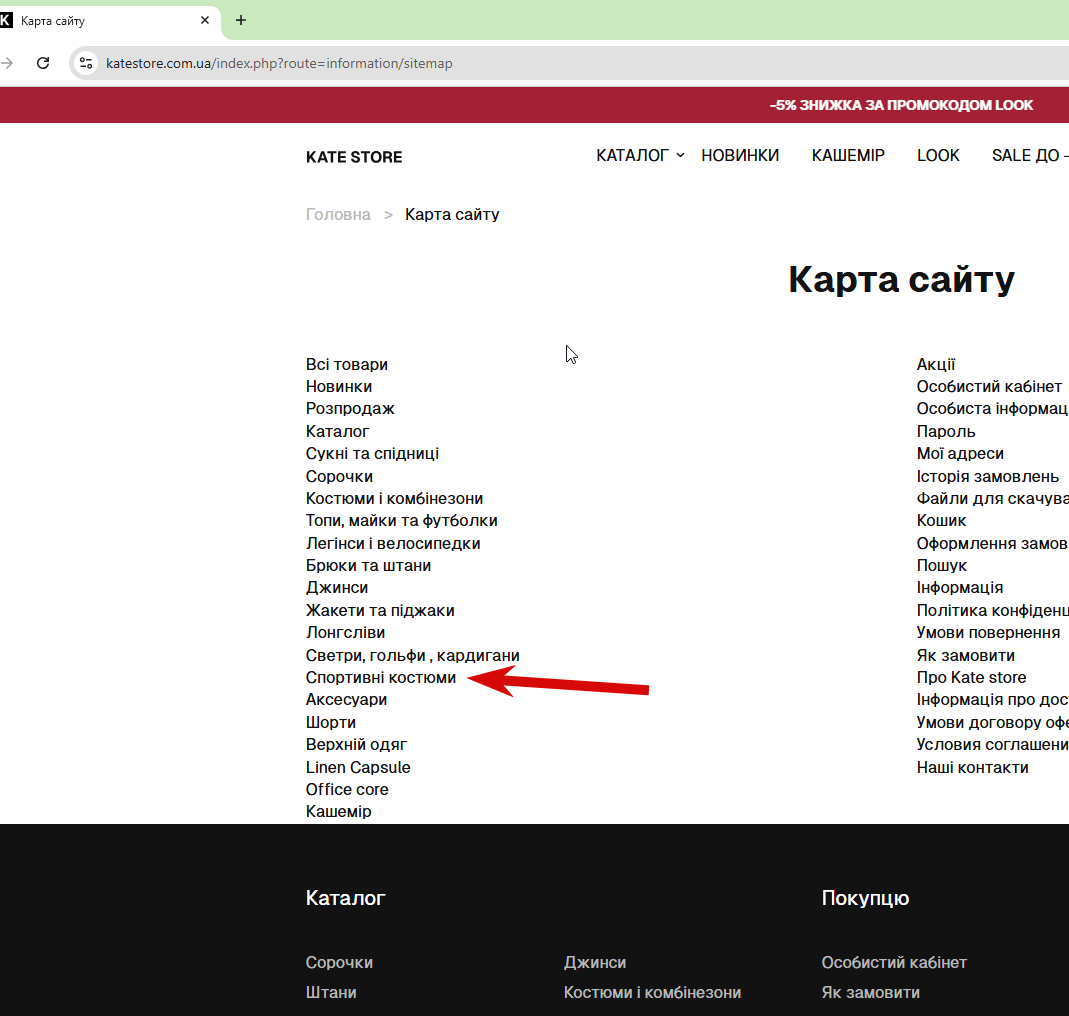Open Спортивні костюми link

pos(380,678)
